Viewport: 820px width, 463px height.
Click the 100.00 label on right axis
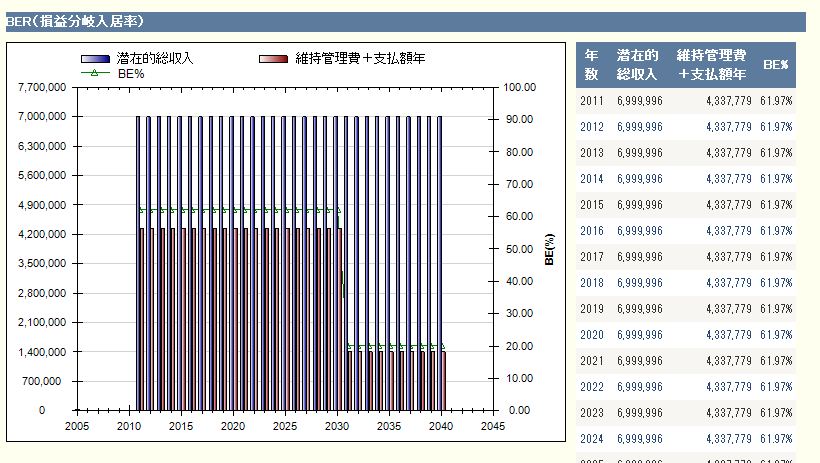coord(519,88)
